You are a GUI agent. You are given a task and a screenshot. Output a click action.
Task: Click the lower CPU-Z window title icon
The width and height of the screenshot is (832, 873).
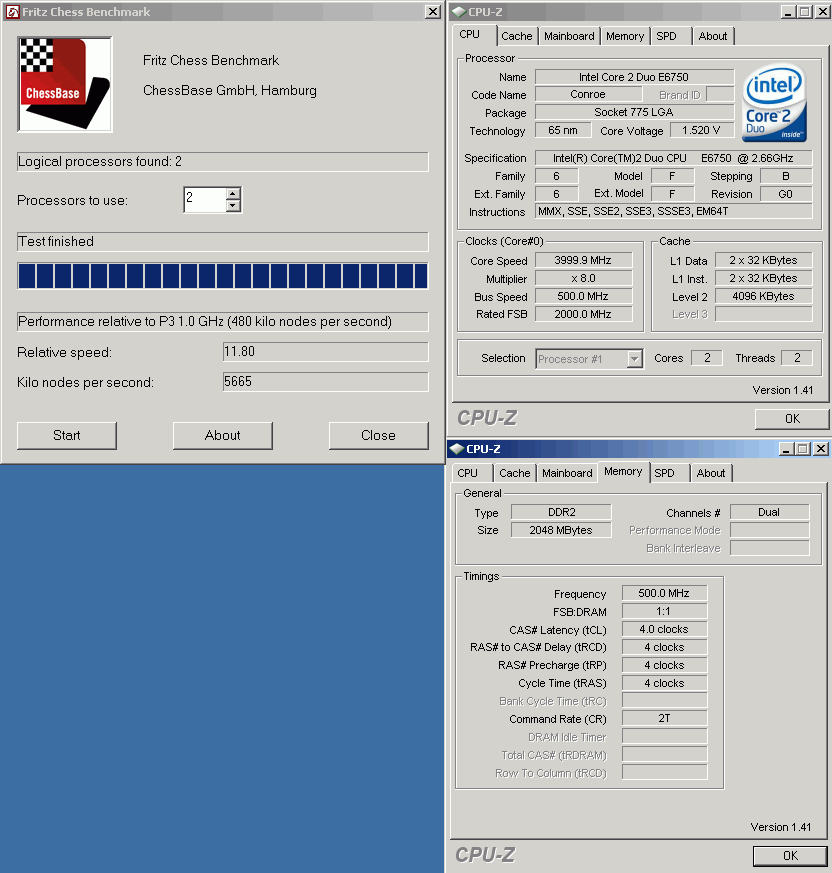457,449
